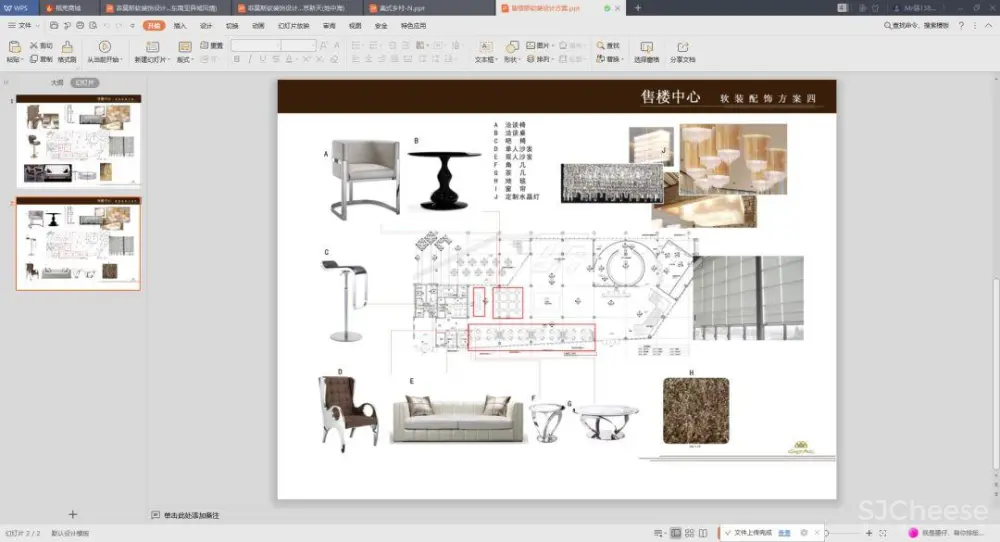Switch to slide sorter view in status bar

click(x=690, y=533)
